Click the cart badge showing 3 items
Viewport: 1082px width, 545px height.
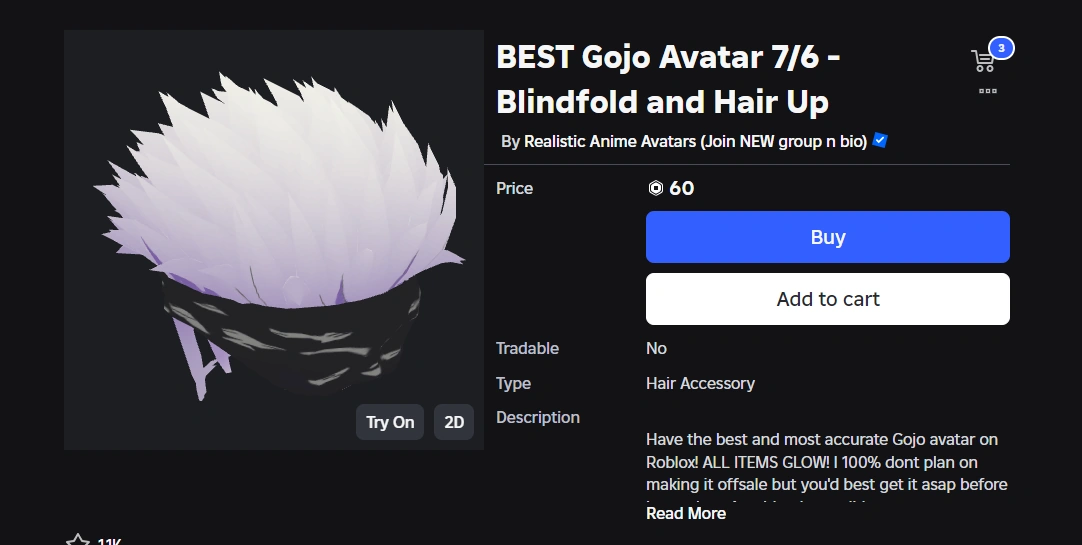click(x=1001, y=48)
